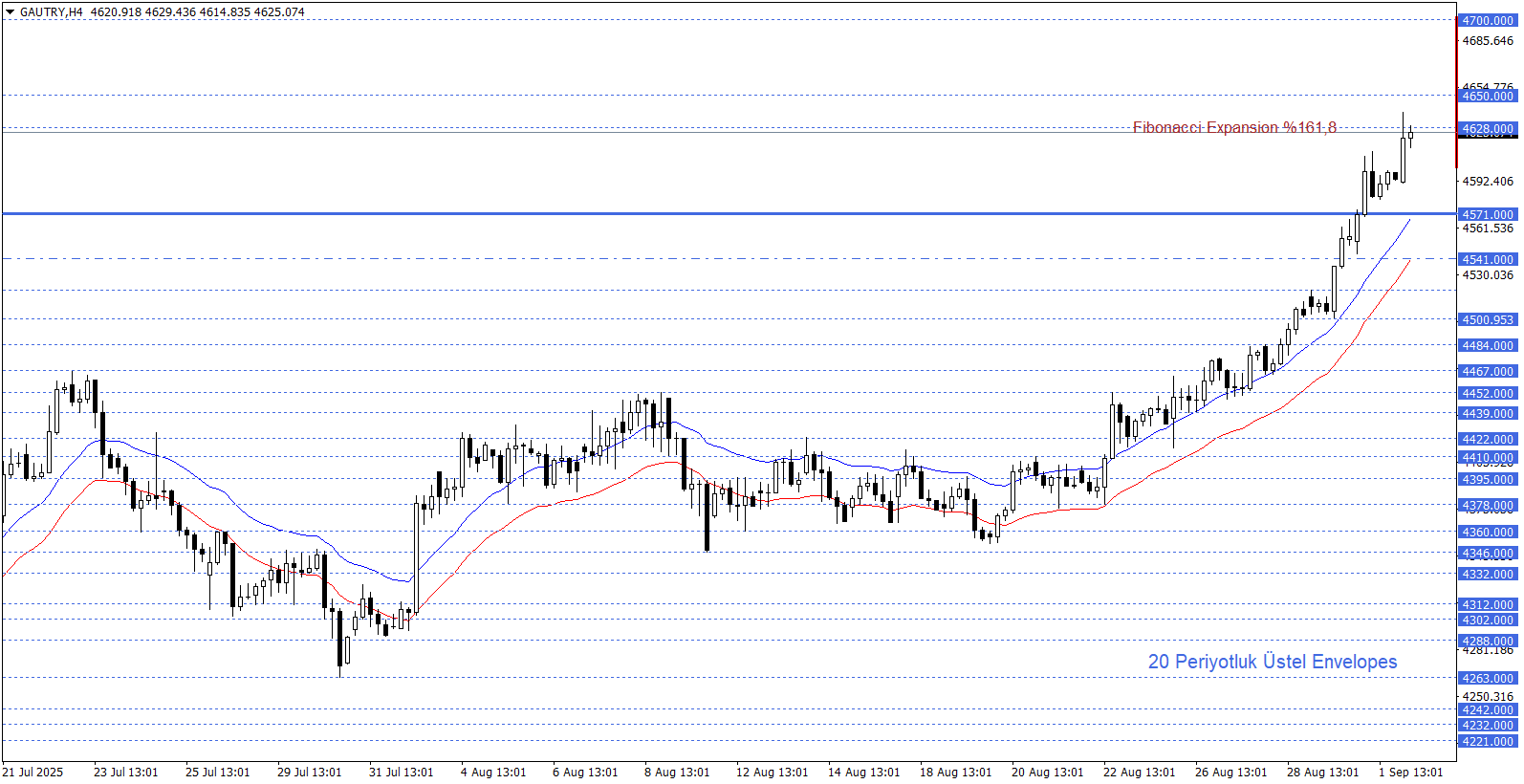The image size is (1524, 784).
Task: Click the 4628.000 price level label
Action: click(1488, 129)
